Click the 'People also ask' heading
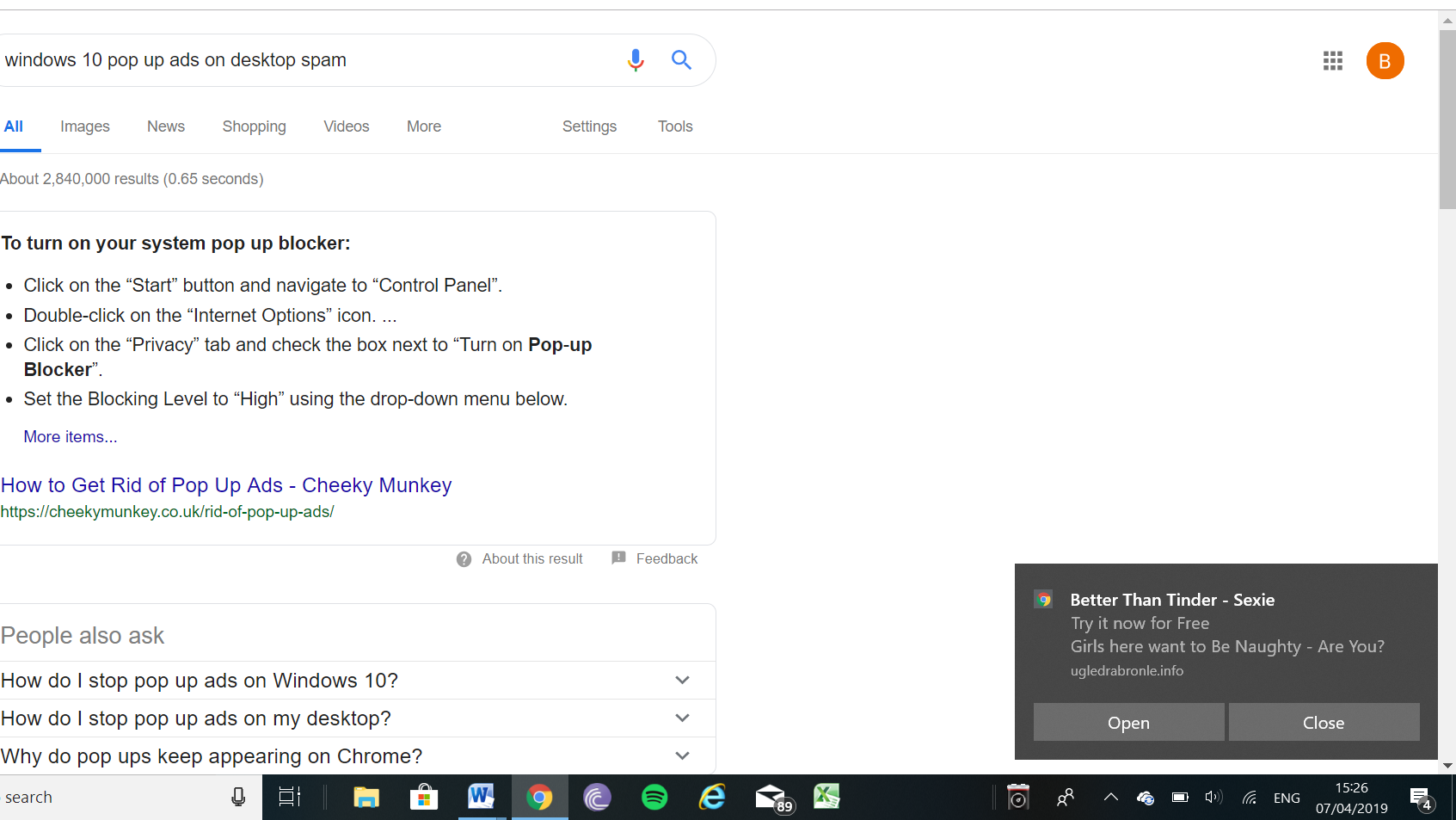This screenshot has width=1456, height=820. (82, 636)
